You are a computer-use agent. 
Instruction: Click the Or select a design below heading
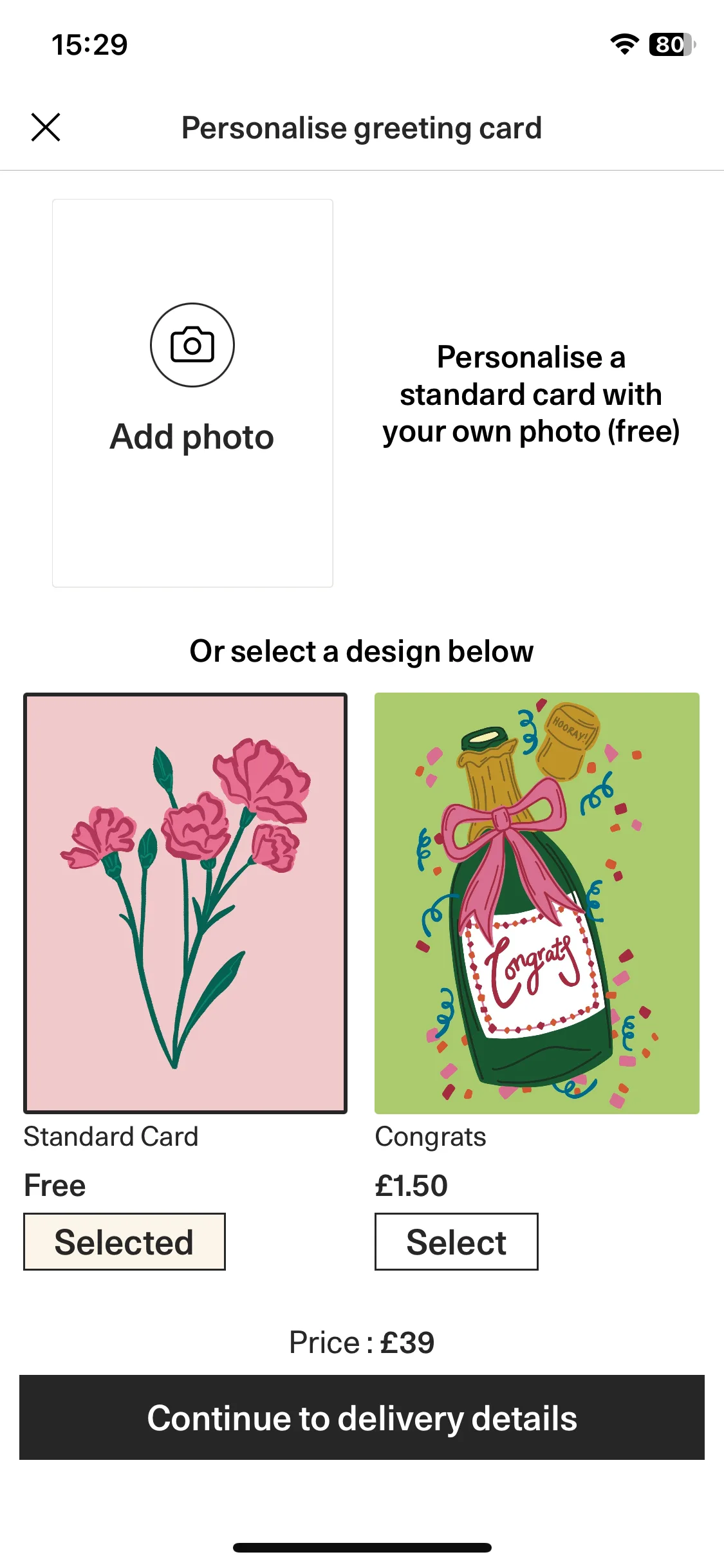click(362, 651)
